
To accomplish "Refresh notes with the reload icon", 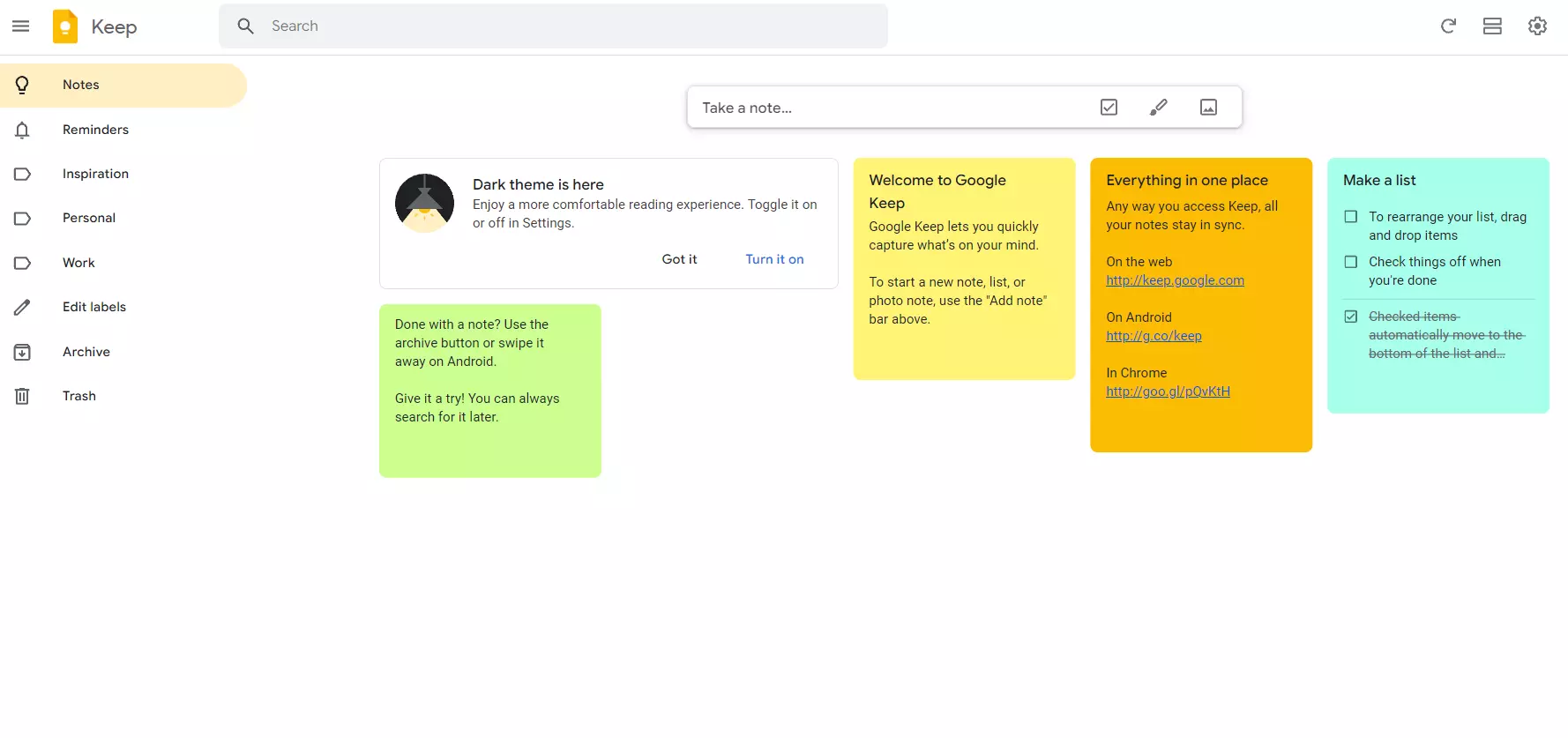I will 1448,26.
